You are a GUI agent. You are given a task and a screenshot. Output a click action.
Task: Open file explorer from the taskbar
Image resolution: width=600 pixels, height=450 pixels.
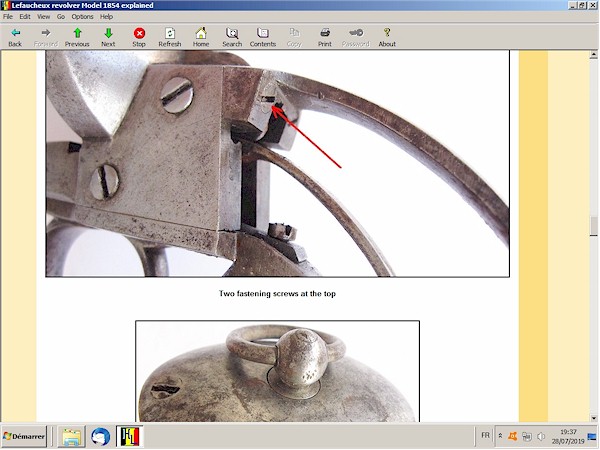point(72,436)
